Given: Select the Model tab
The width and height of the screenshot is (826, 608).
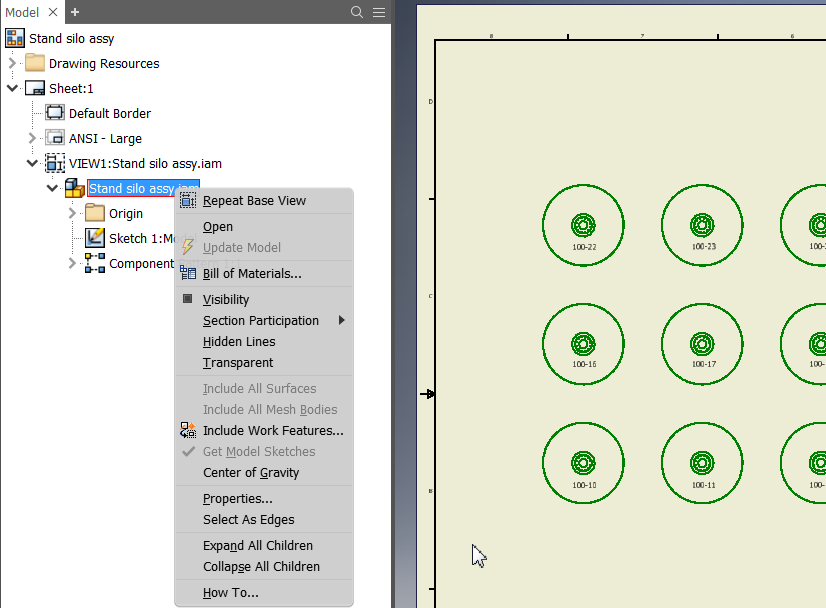Looking at the screenshot, I should [x=25, y=14].
